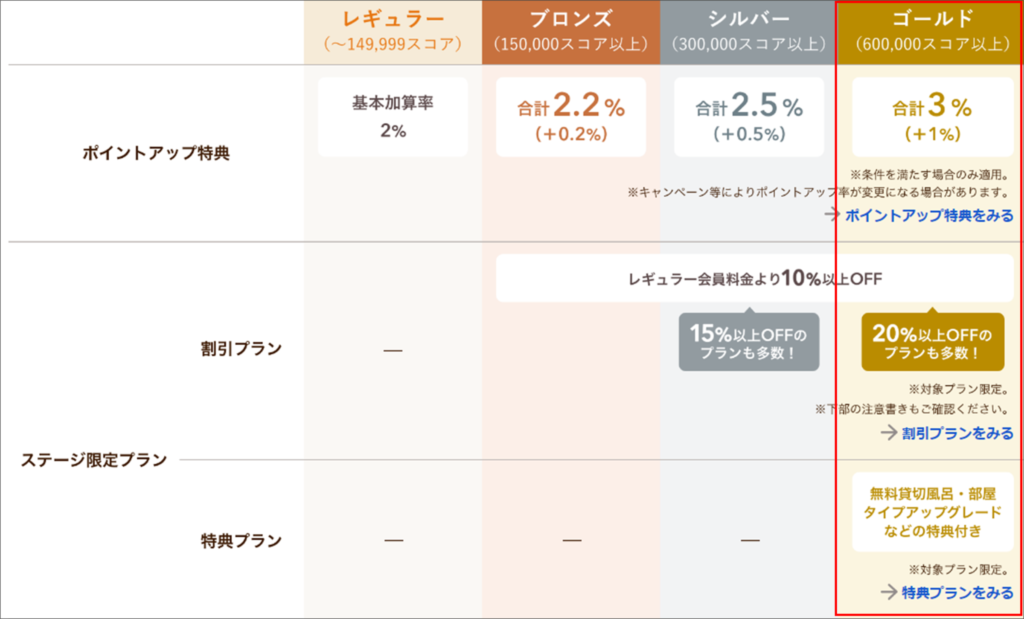Select the シルバー stage header

(x=749, y=32)
